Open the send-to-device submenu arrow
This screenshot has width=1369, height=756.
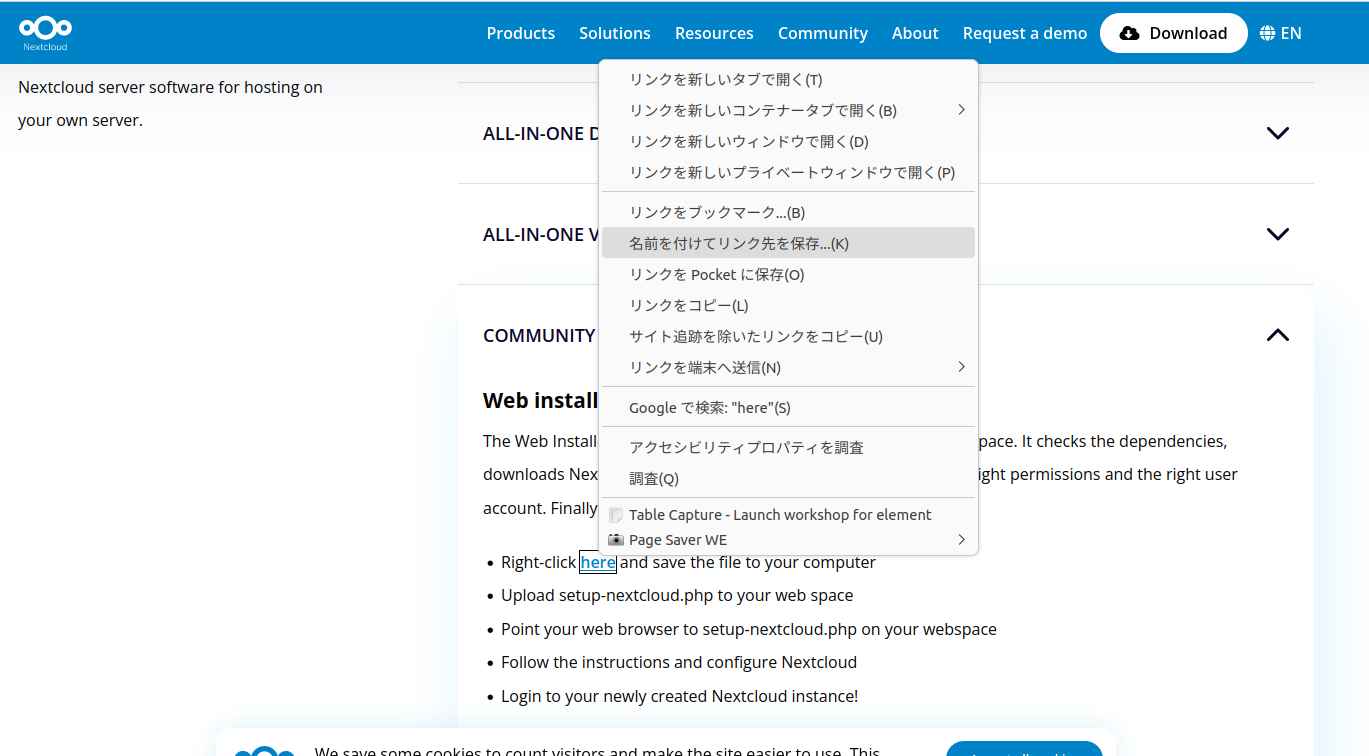click(x=961, y=366)
